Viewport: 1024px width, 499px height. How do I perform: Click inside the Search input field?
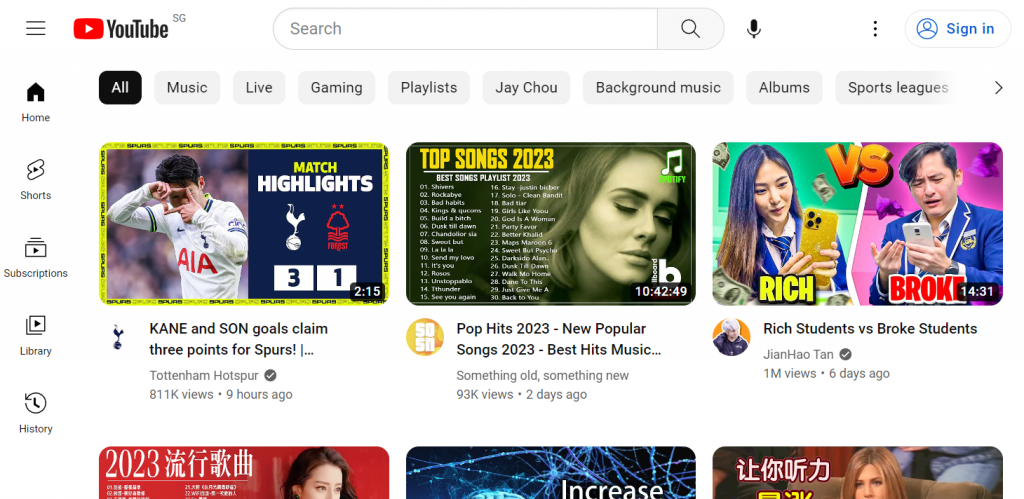(465, 29)
